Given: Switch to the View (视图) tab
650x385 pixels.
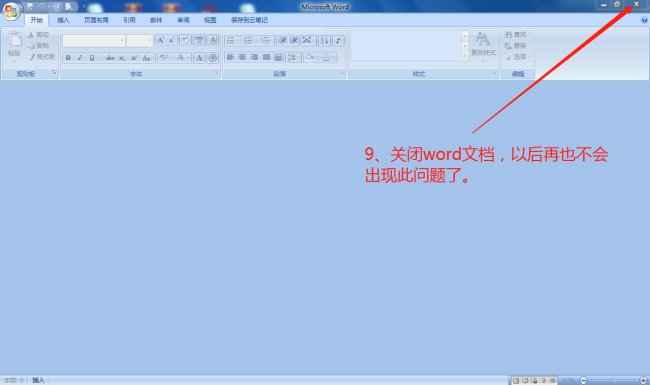Looking at the screenshot, I should 210,20.
